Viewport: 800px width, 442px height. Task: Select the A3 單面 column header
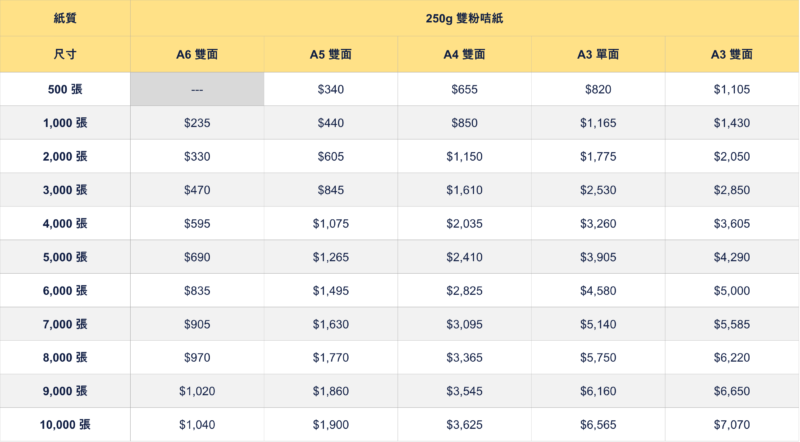(x=598, y=54)
